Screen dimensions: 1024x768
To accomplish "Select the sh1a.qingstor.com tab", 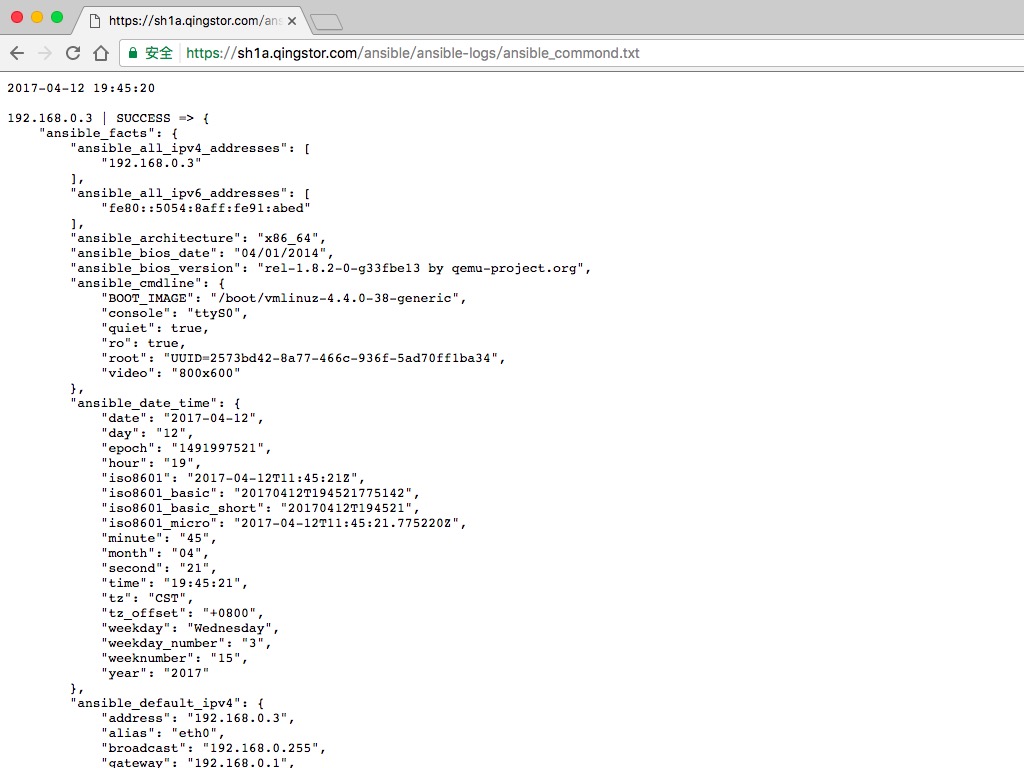I will point(190,20).
